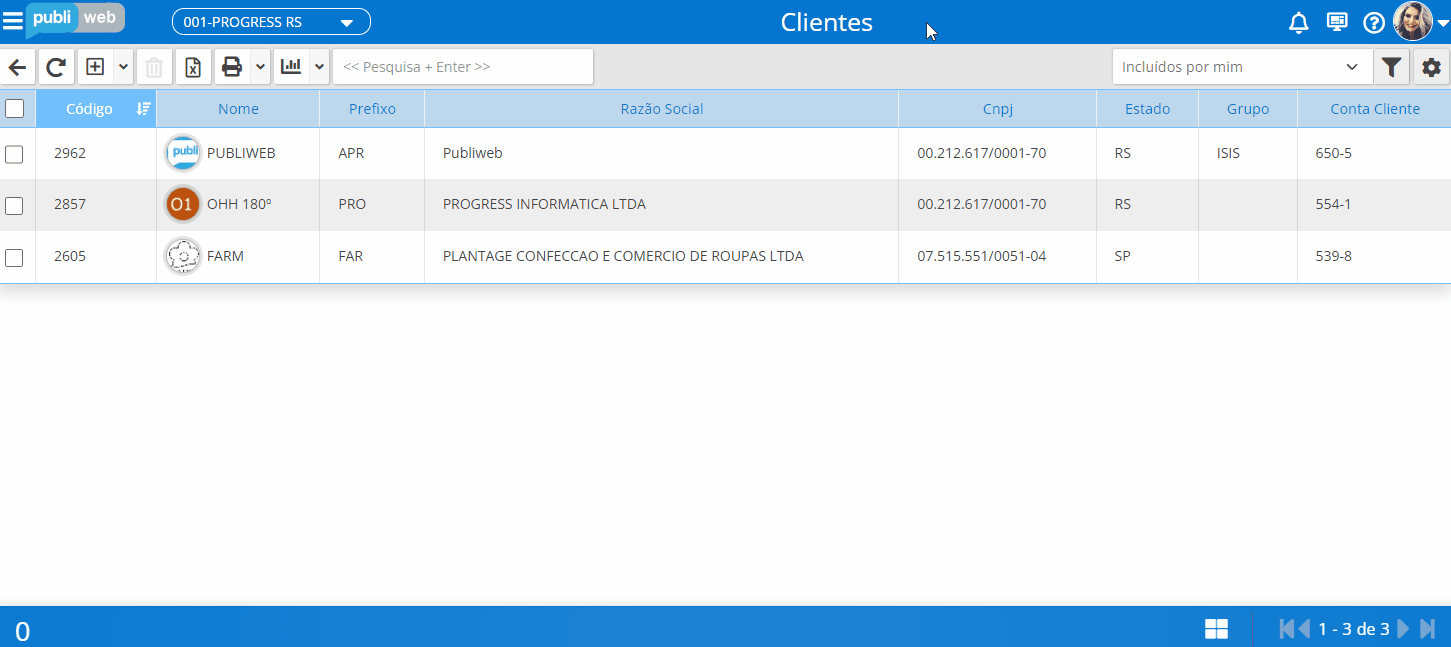Go to the previous page
1451x647 pixels.
click(1304, 629)
